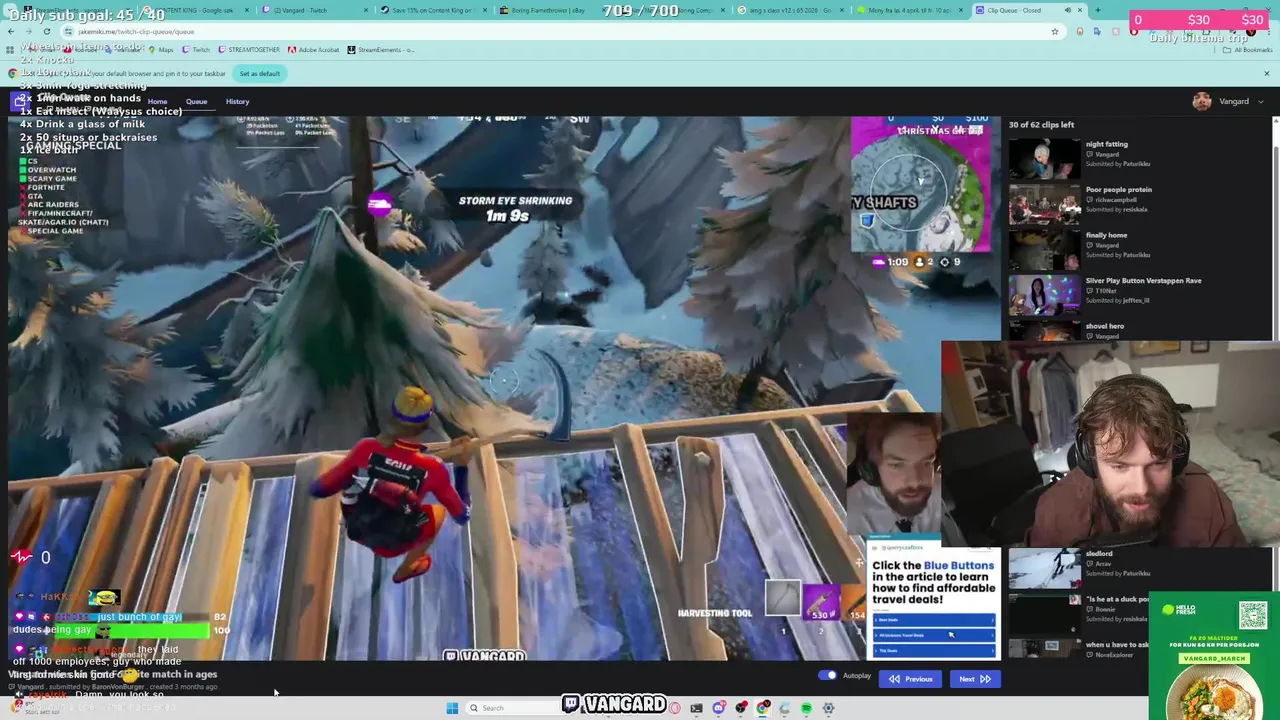Click the 'T10Nat' channel name
The height and width of the screenshot is (720, 1280).
(x=1105, y=291)
